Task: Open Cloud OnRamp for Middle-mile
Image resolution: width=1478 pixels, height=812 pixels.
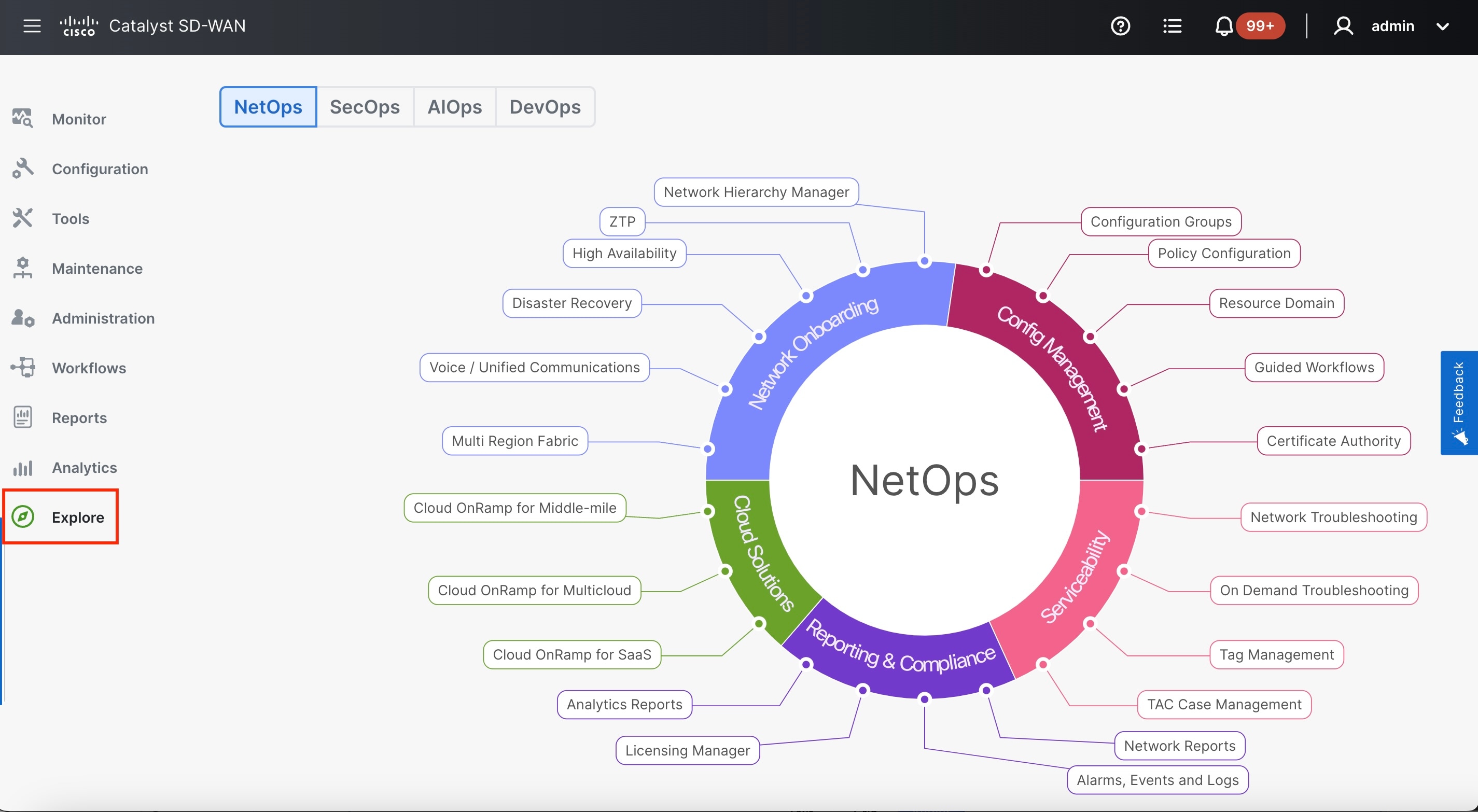Action: [x=514, y=508]
